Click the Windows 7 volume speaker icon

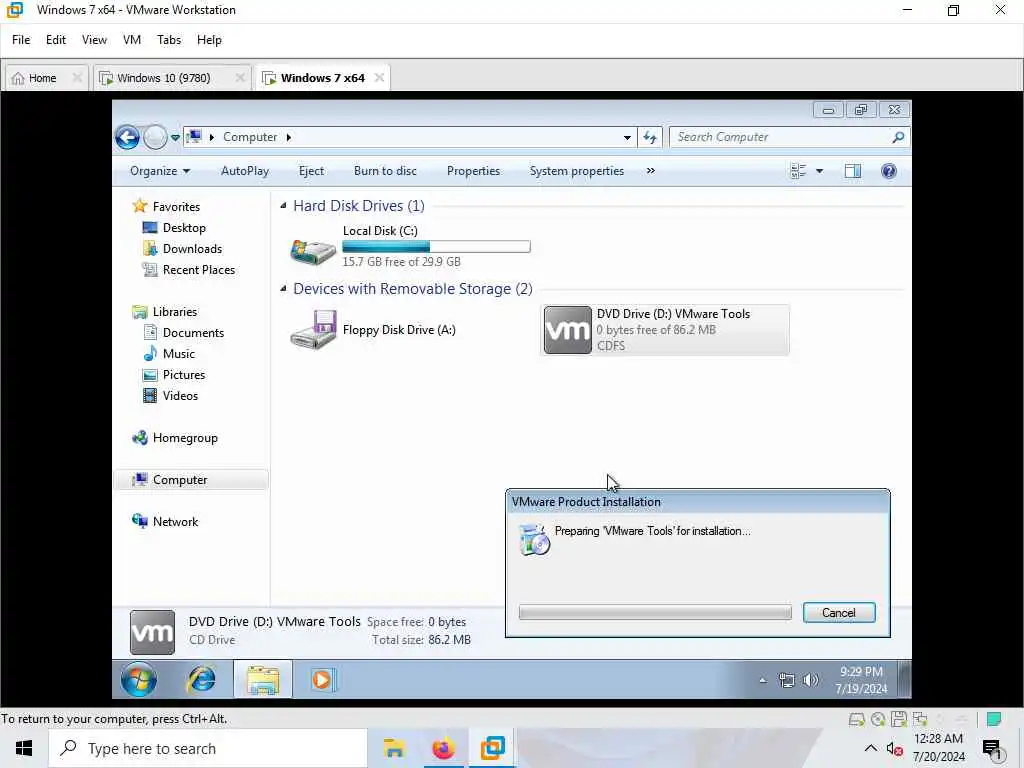pos(810,680)
